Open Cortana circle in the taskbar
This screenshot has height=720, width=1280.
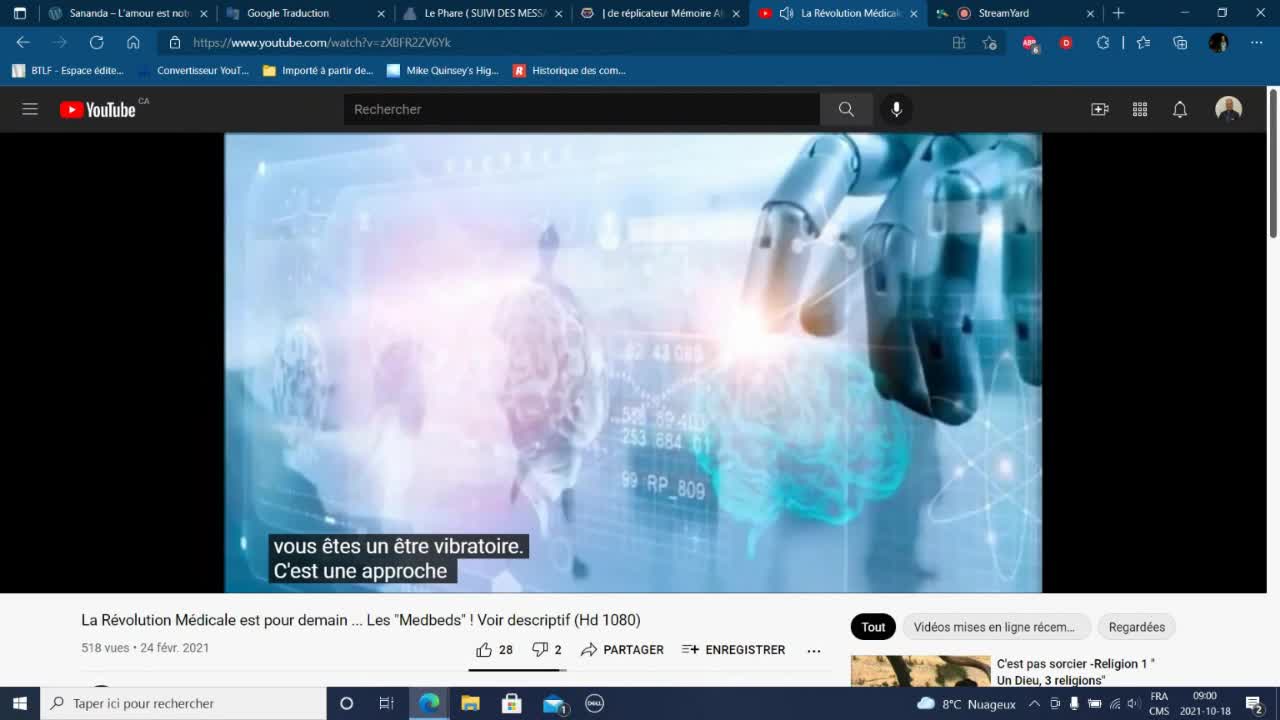pyautogui.click(x=346, y=703)
